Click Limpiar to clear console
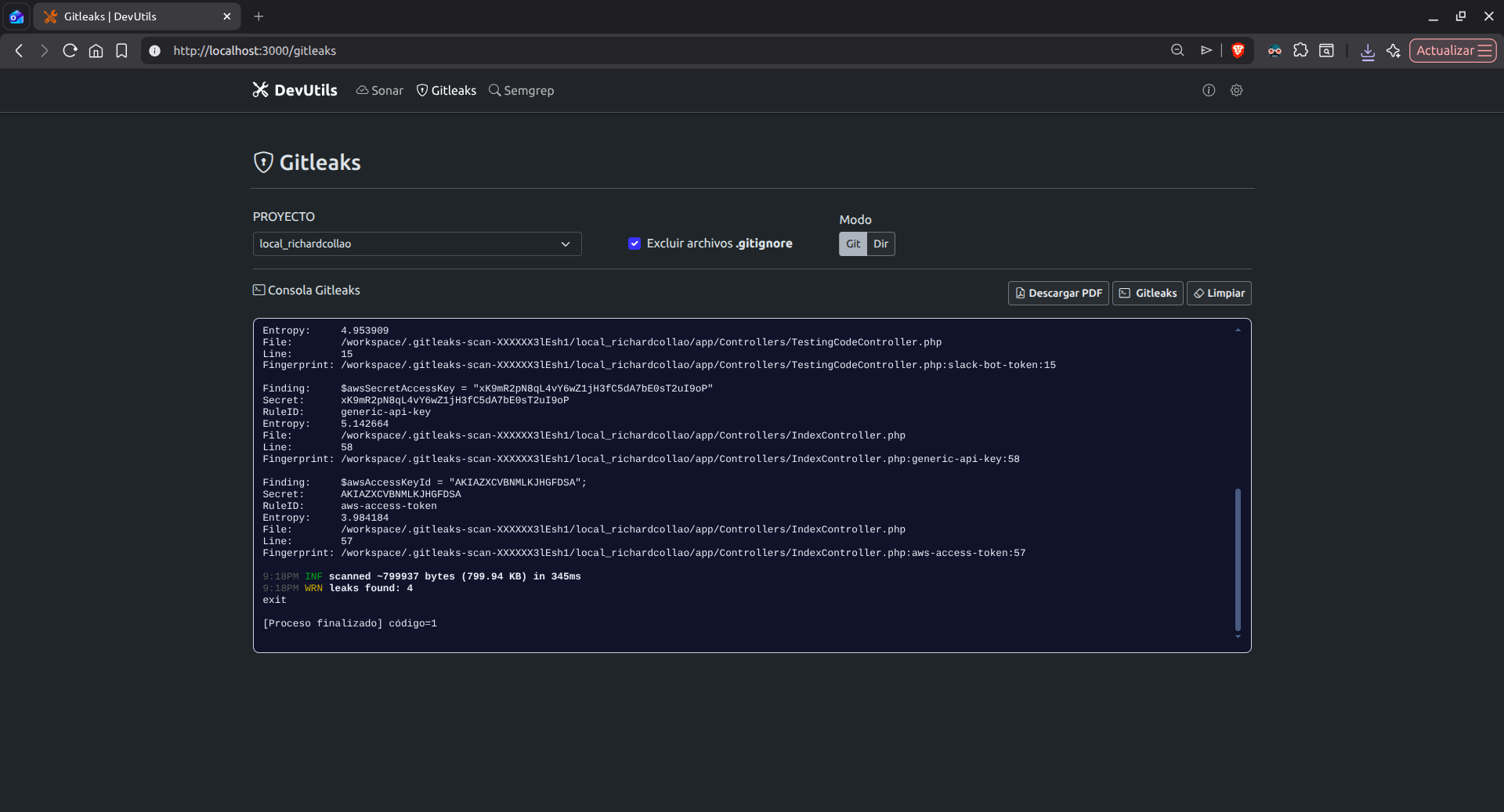This screenshot has height=812, width=1504. [x=1219, y=293]
